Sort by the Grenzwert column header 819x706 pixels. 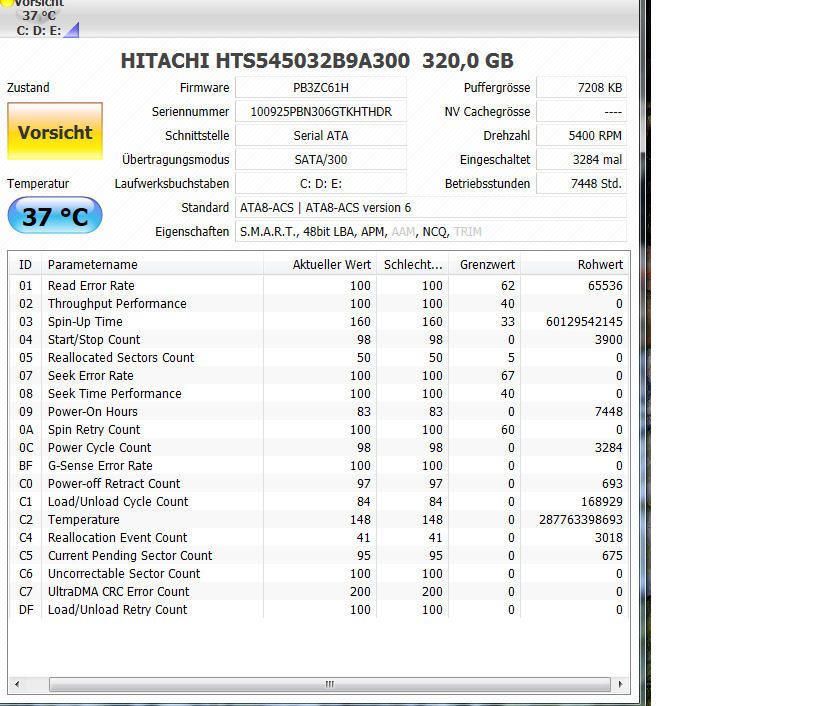[x=485, y=265]
